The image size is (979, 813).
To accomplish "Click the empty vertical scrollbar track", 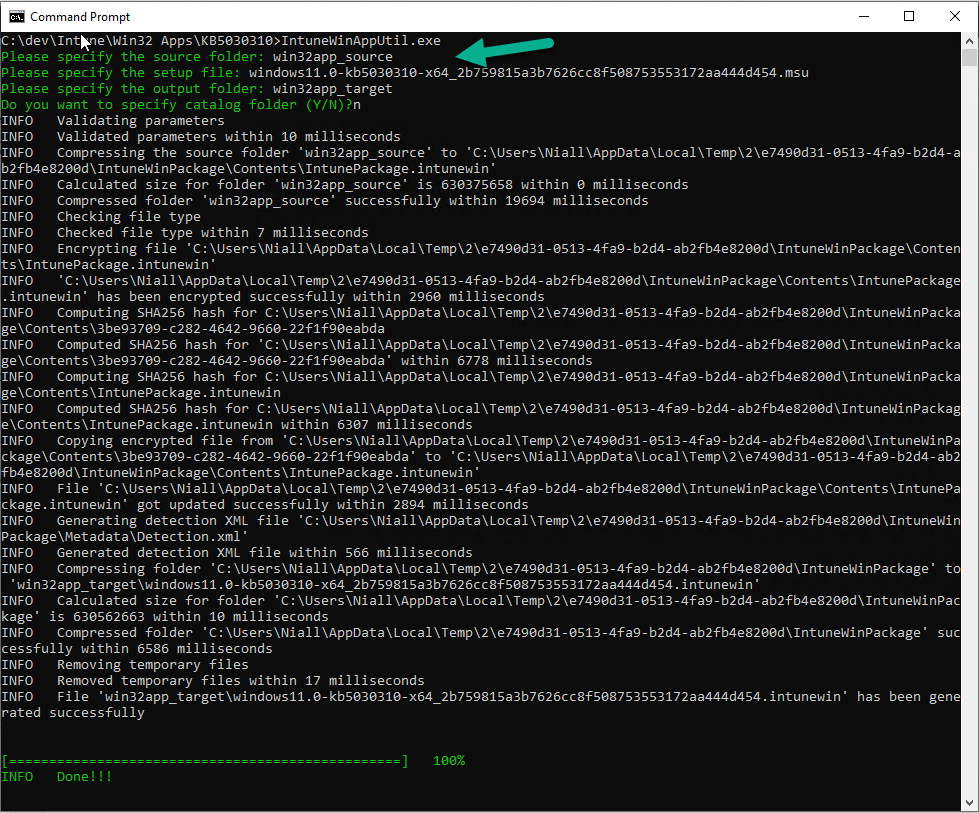I will [969, 431].
